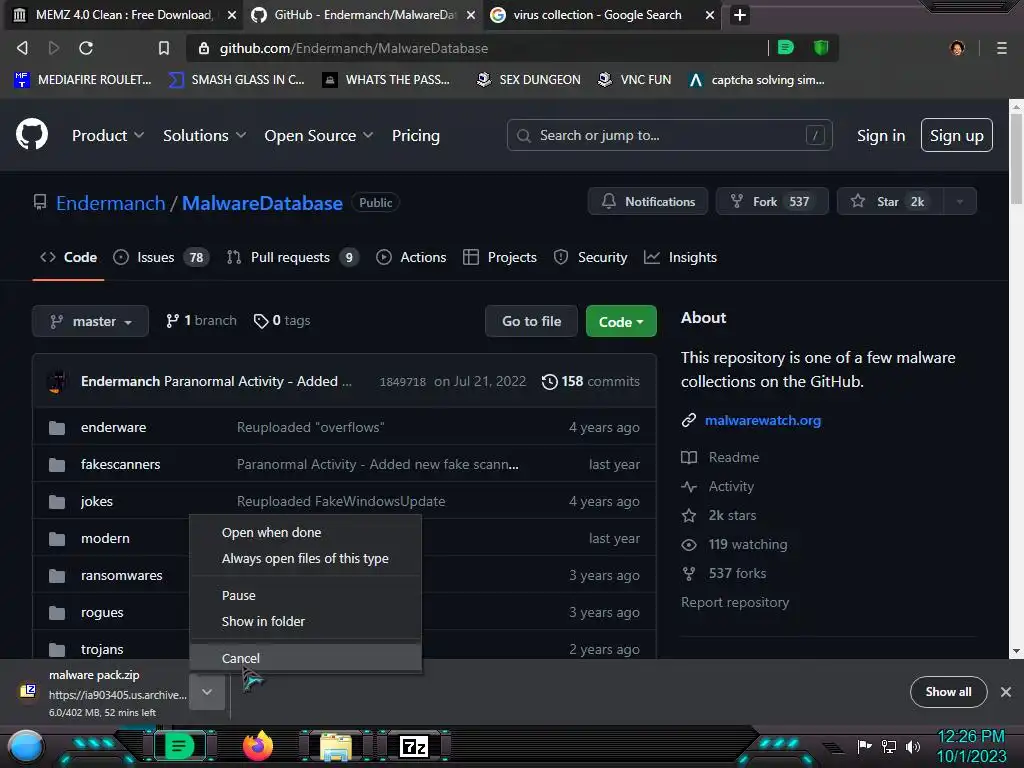Close the MEMZ 4.0 Clean tab
1024x768 pixels.
231,15
